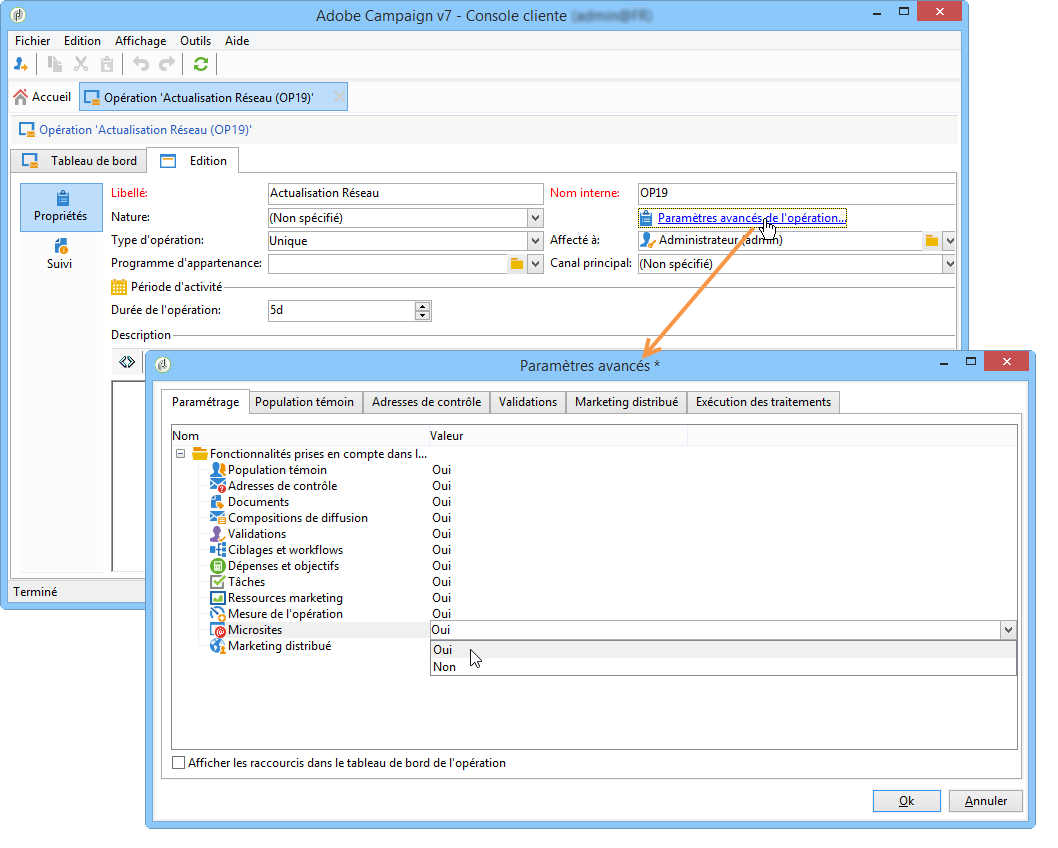Click the Libellé input field
The width and height of the screenshot is (1058, 848).
[x=406, y=194]
